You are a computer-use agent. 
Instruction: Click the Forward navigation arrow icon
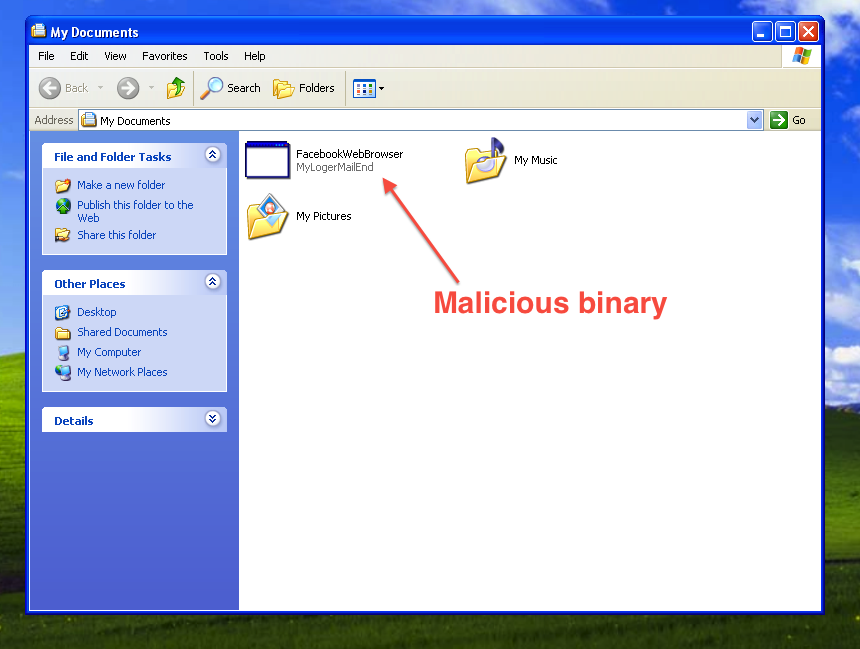(x=128, y=88)
